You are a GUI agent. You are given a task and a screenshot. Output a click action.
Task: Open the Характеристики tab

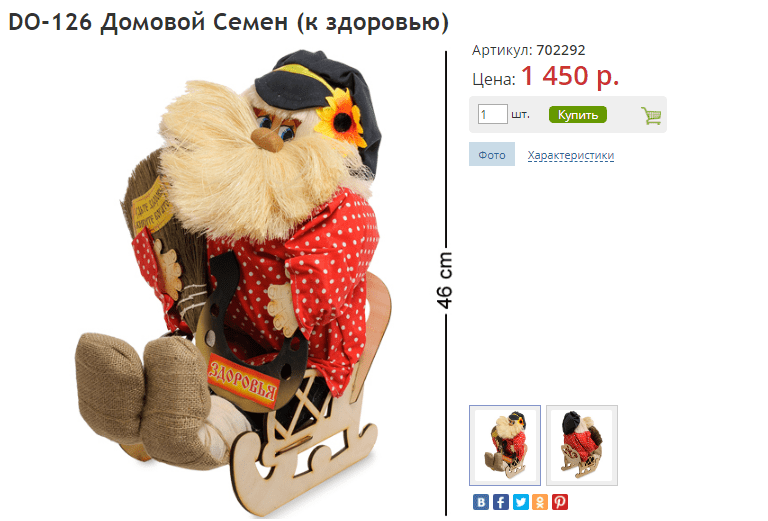571,155
